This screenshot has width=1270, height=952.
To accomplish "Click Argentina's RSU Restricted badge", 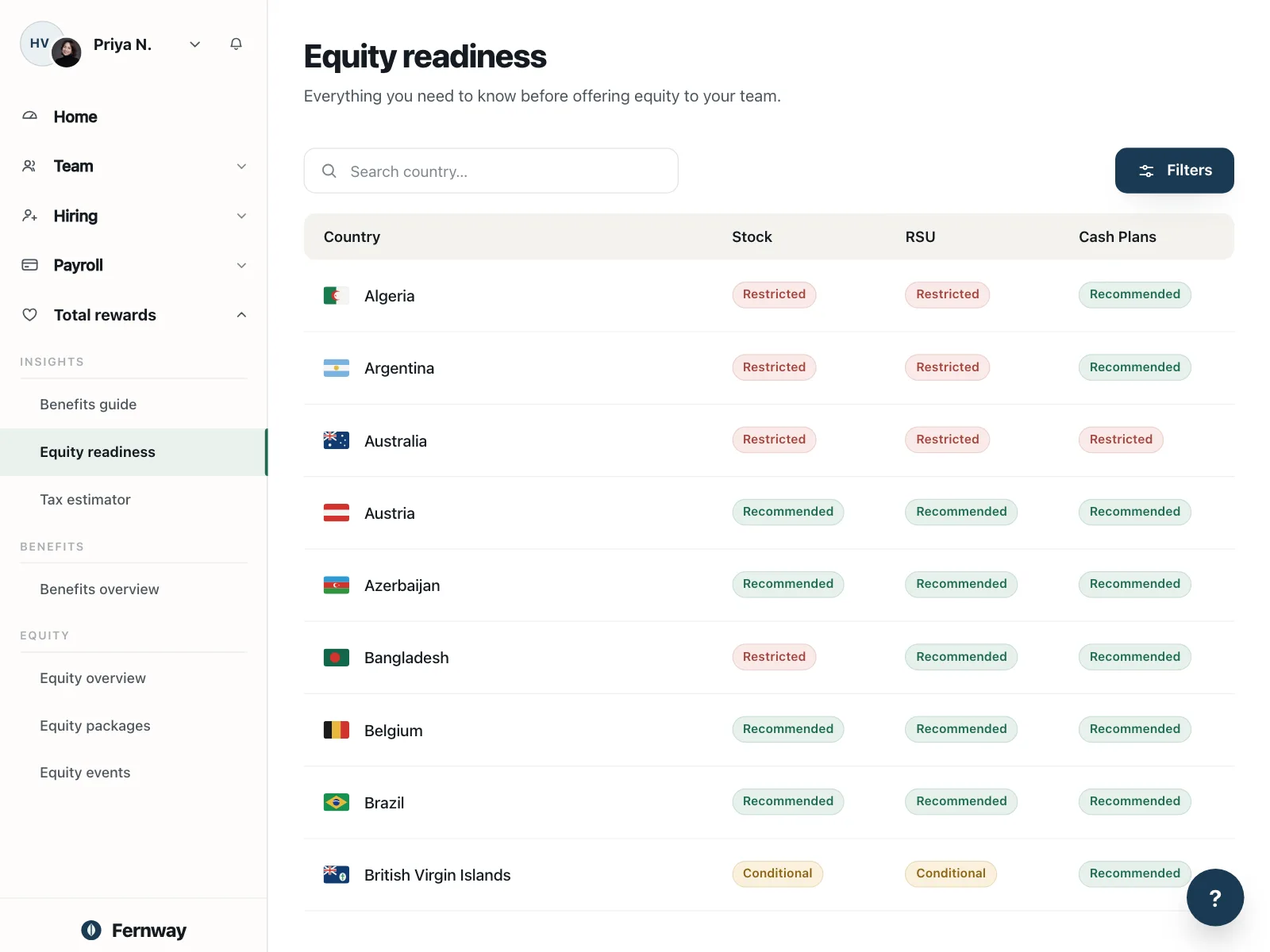I will pyautogui.click(x=947, y=367).
